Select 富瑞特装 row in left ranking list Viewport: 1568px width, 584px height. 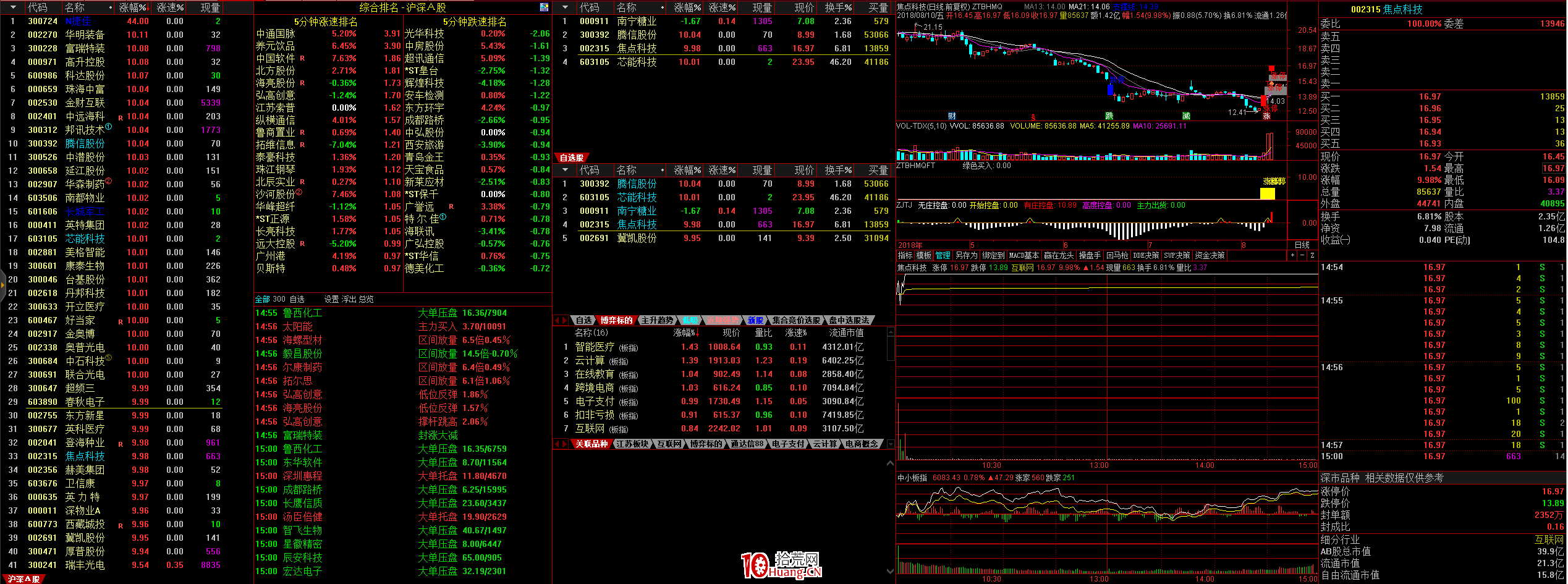(x=114, y=48)
